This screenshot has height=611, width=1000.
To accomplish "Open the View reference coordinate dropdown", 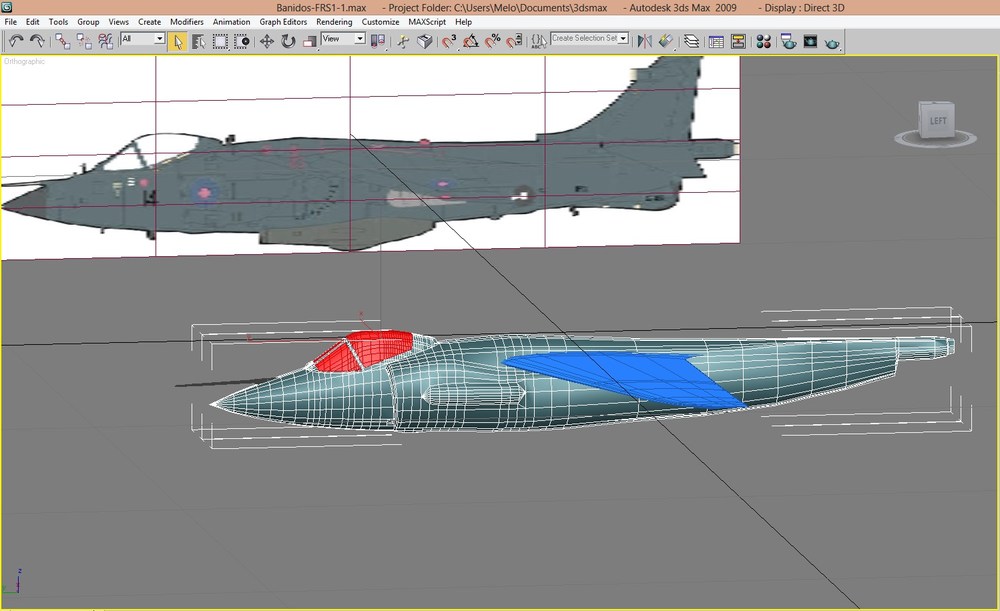I will tap(343, 39).
